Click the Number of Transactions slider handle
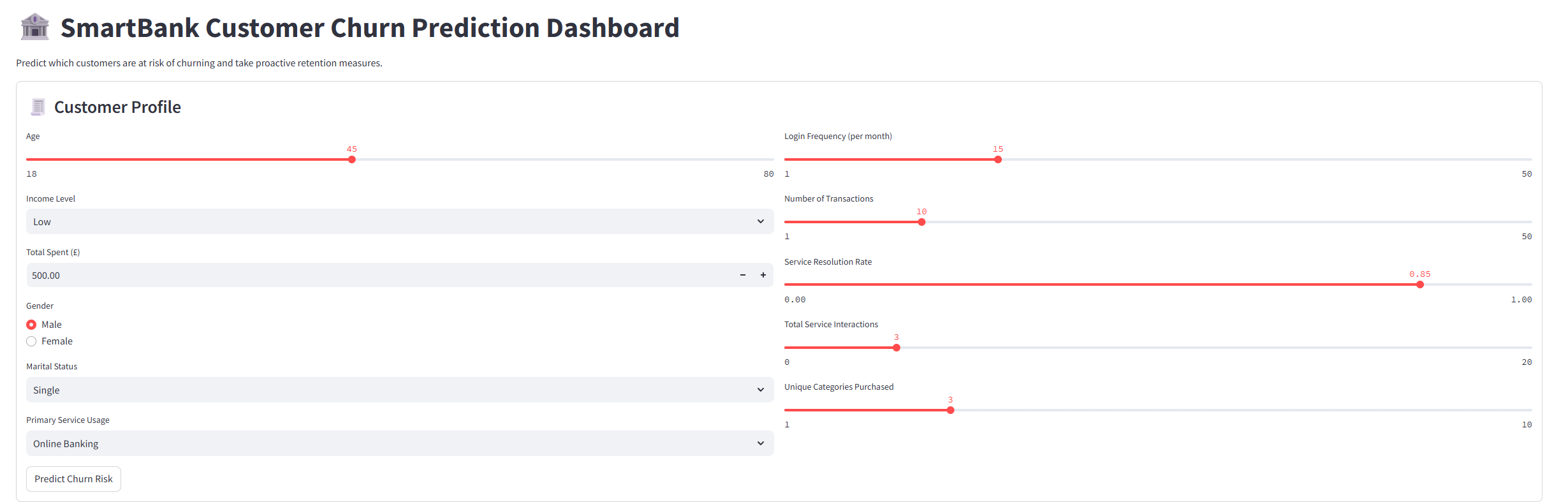 [921, 222]
